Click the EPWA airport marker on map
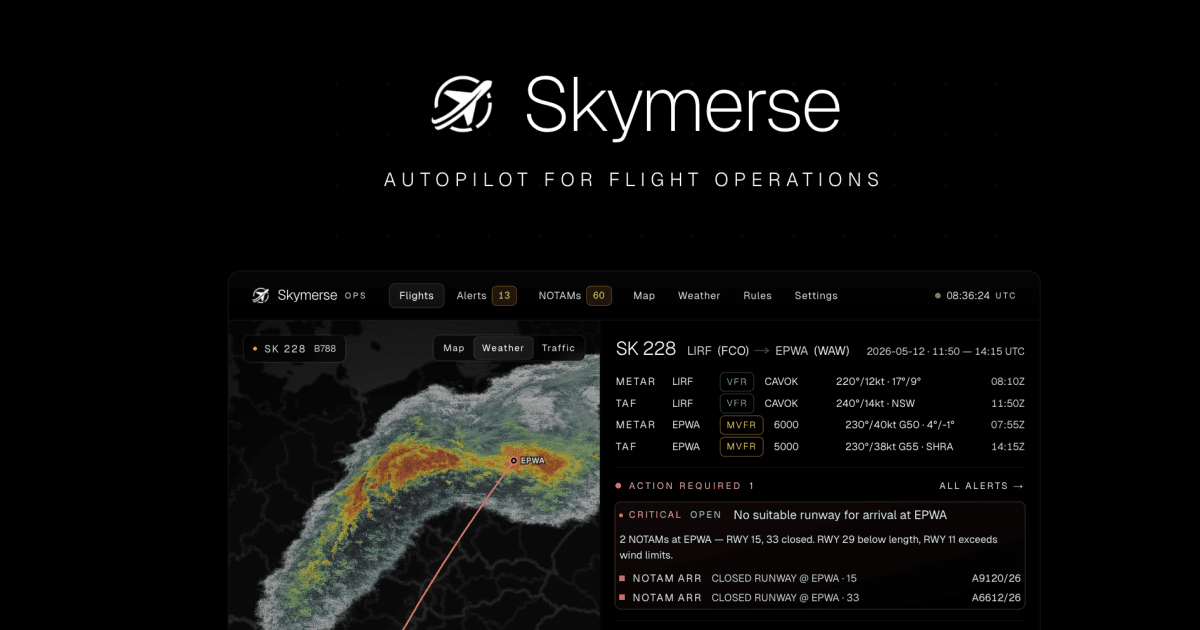The width and height of the screenshot is (1200, 630). [x=514, y=461]
